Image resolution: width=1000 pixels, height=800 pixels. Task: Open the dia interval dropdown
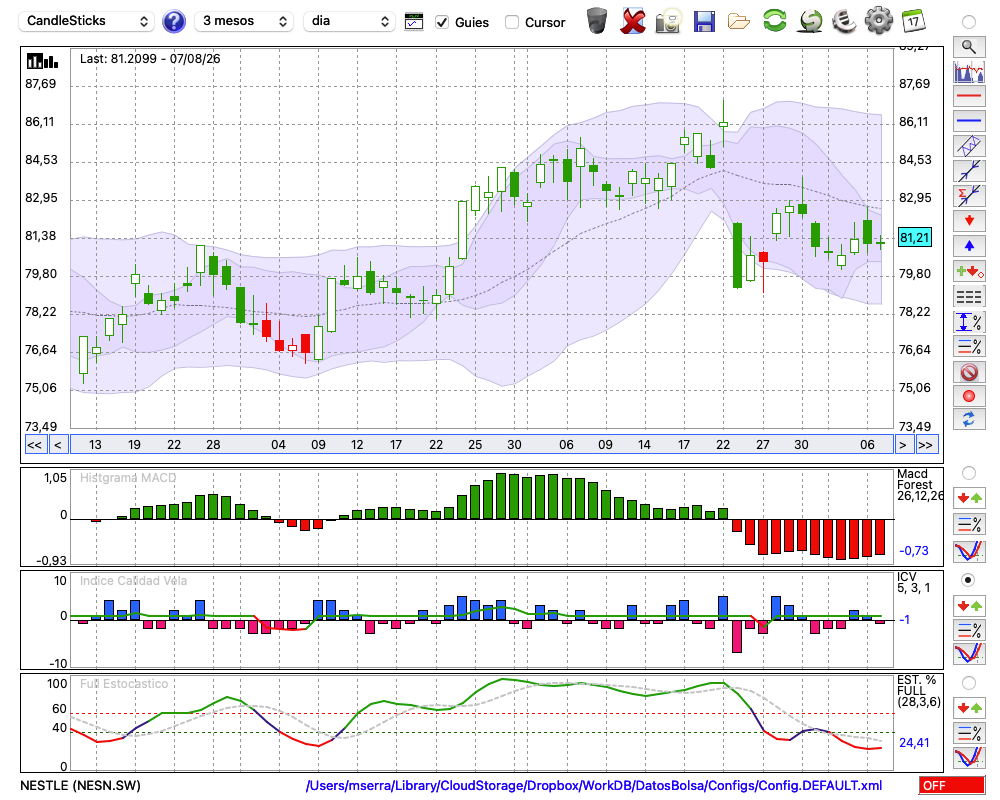point(349,21)
